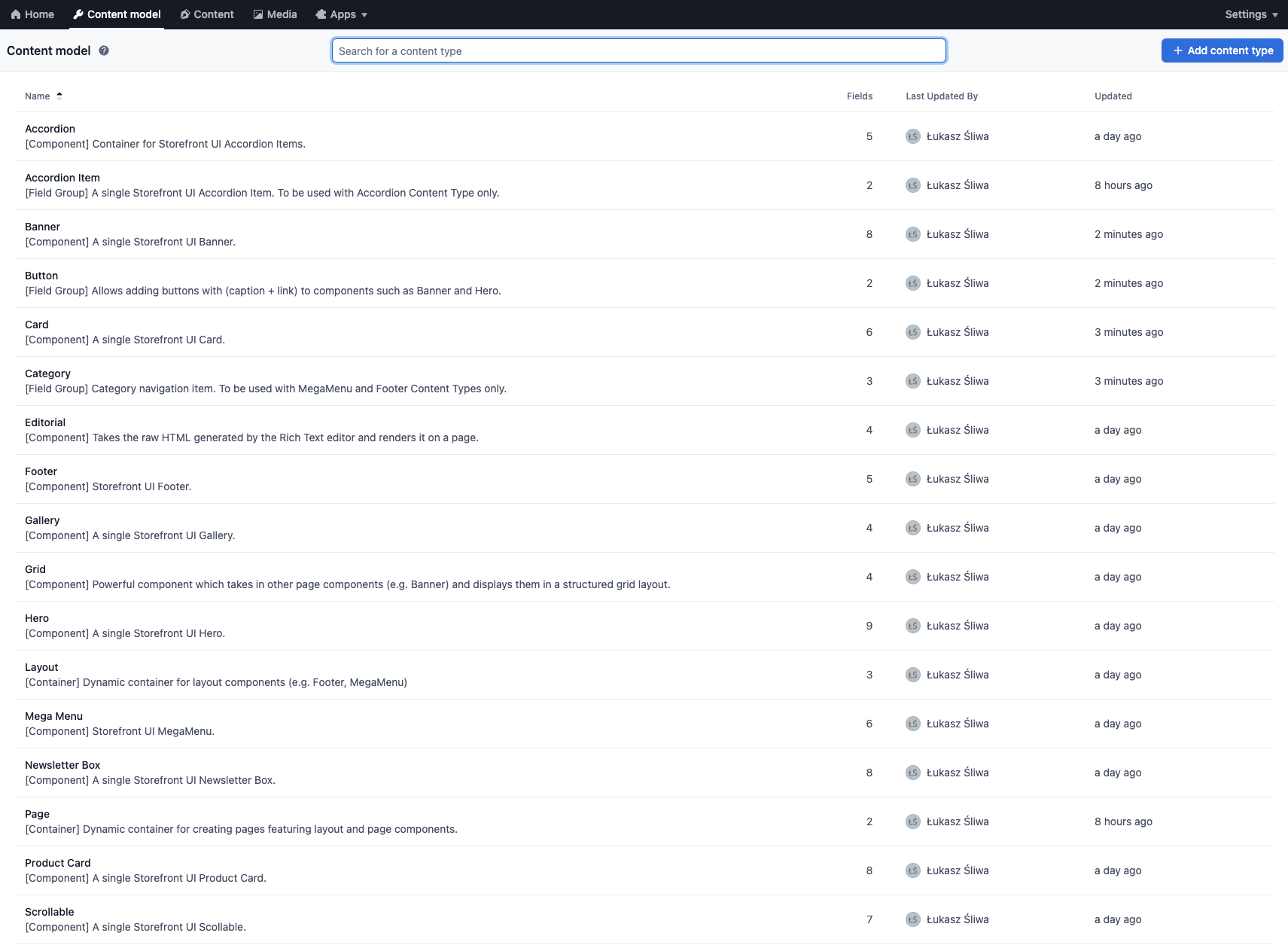Screen dimensions: 1288x945
Task: Select the wrench icon beside Content model
Action: coord(77,14)
